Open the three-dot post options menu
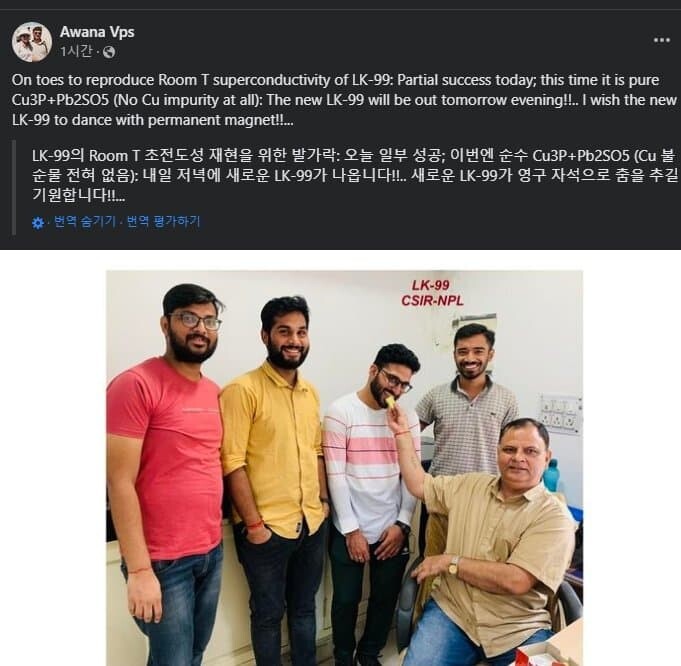The width and height of the screenshot is (681, 666). tap(661, 40)
